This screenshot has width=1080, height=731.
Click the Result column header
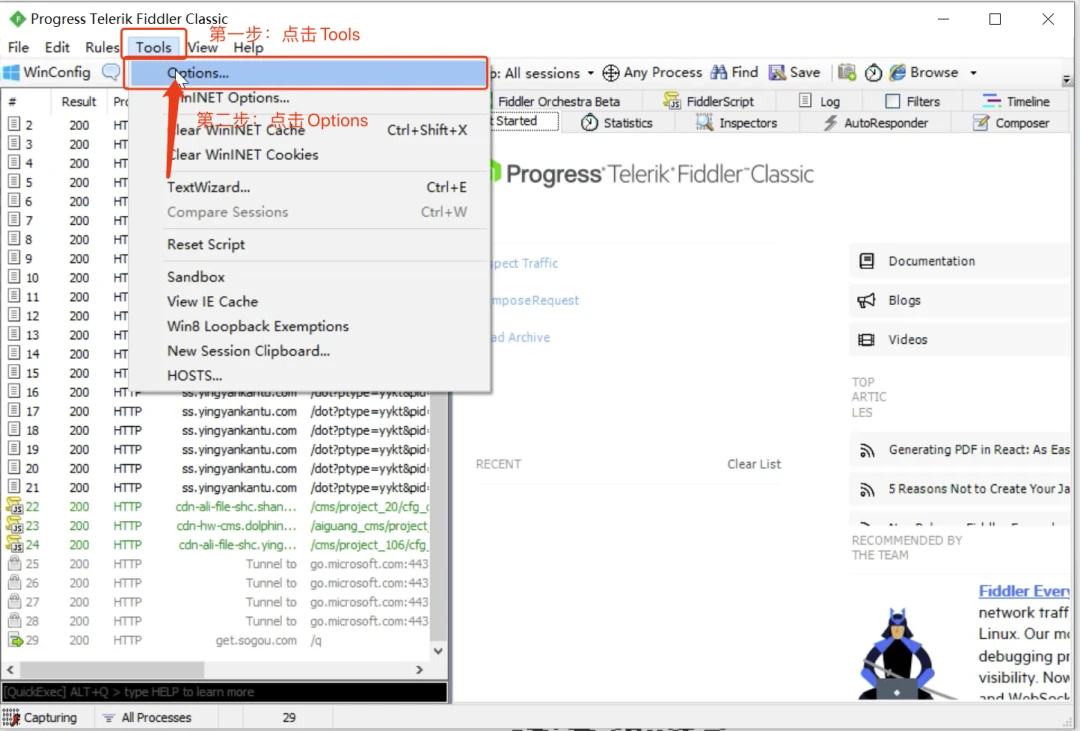(79, 101)
